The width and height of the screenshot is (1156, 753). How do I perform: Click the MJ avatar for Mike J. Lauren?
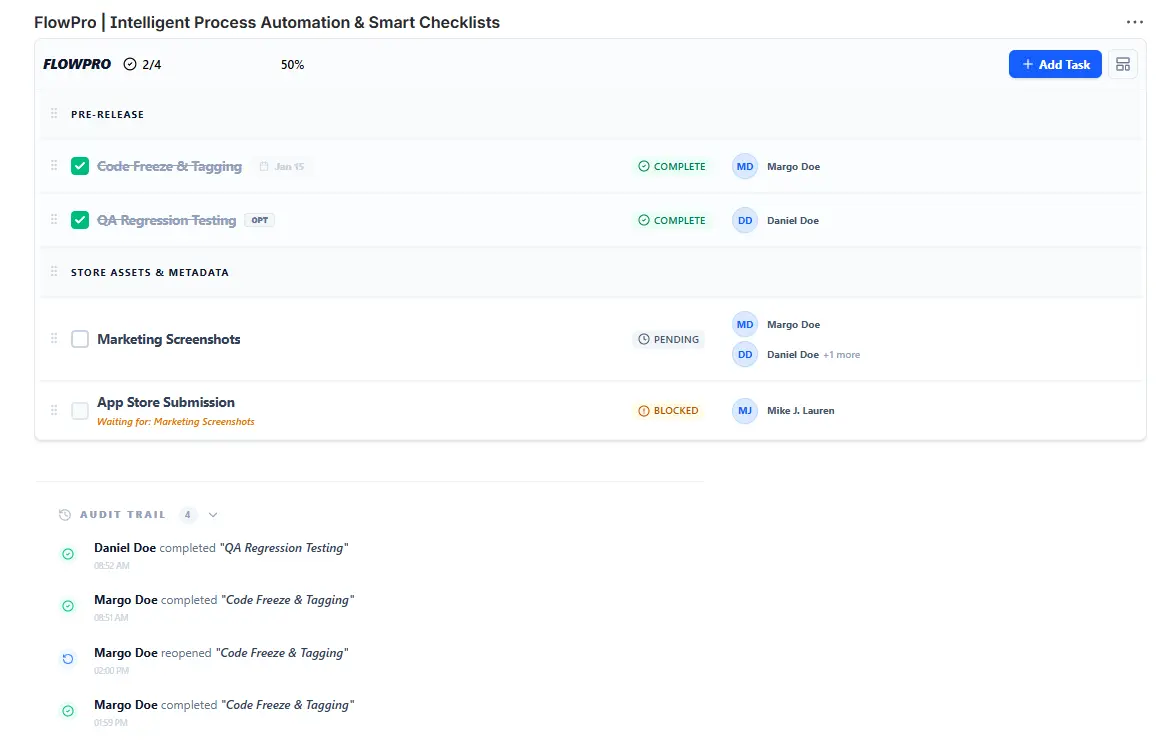[744, 411]
